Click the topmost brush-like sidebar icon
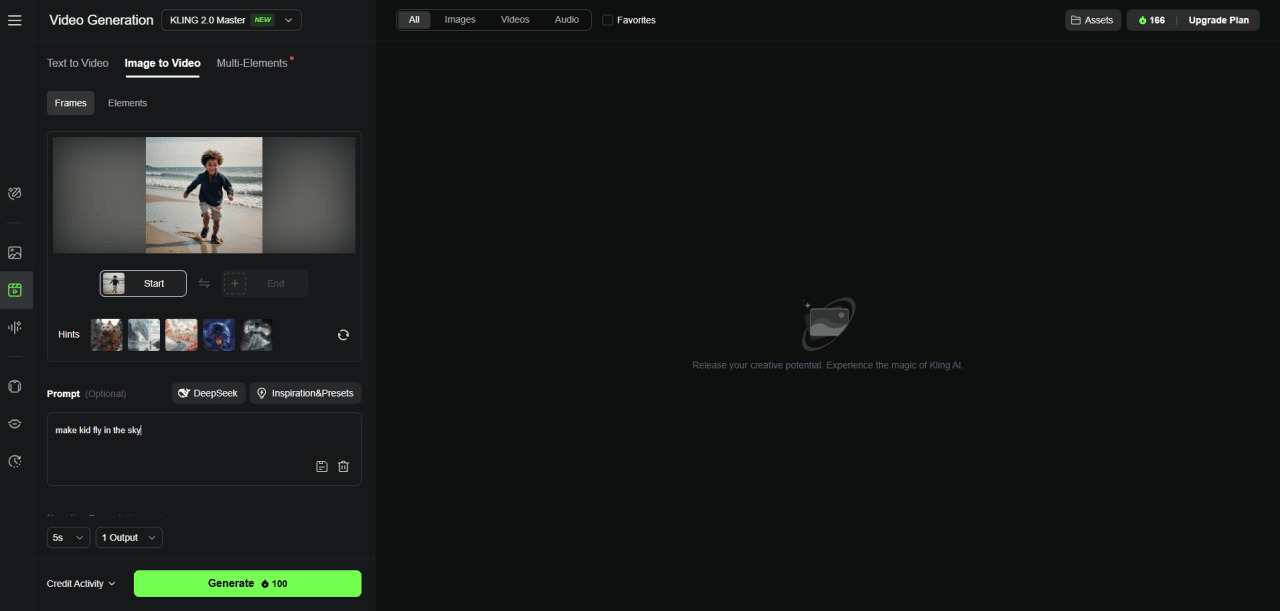Screen dimensions: 1280x611 [15, 193]
